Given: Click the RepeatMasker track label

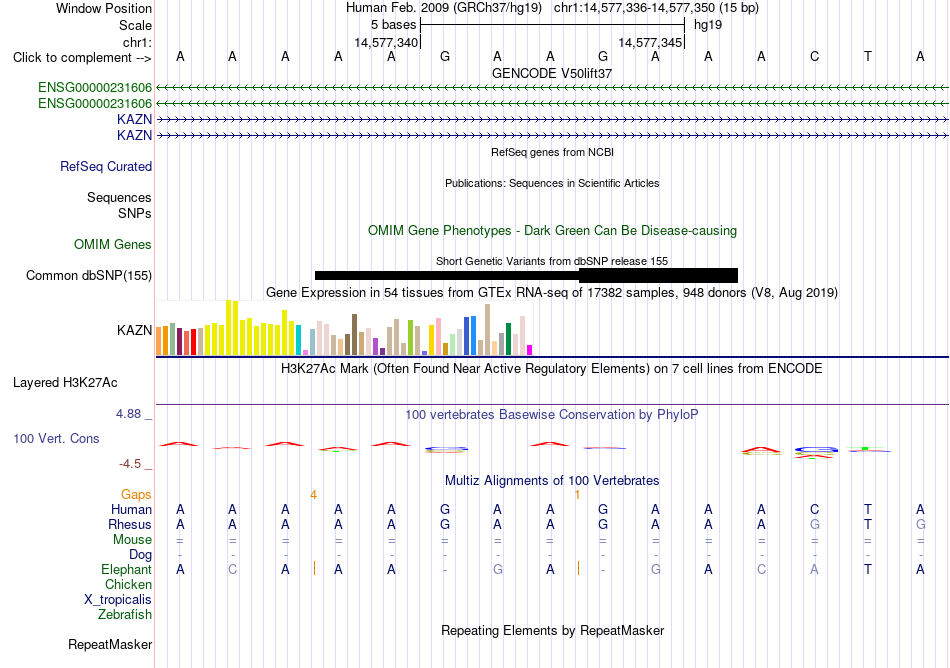Looking at the screenshot, I should coord(110,645).
